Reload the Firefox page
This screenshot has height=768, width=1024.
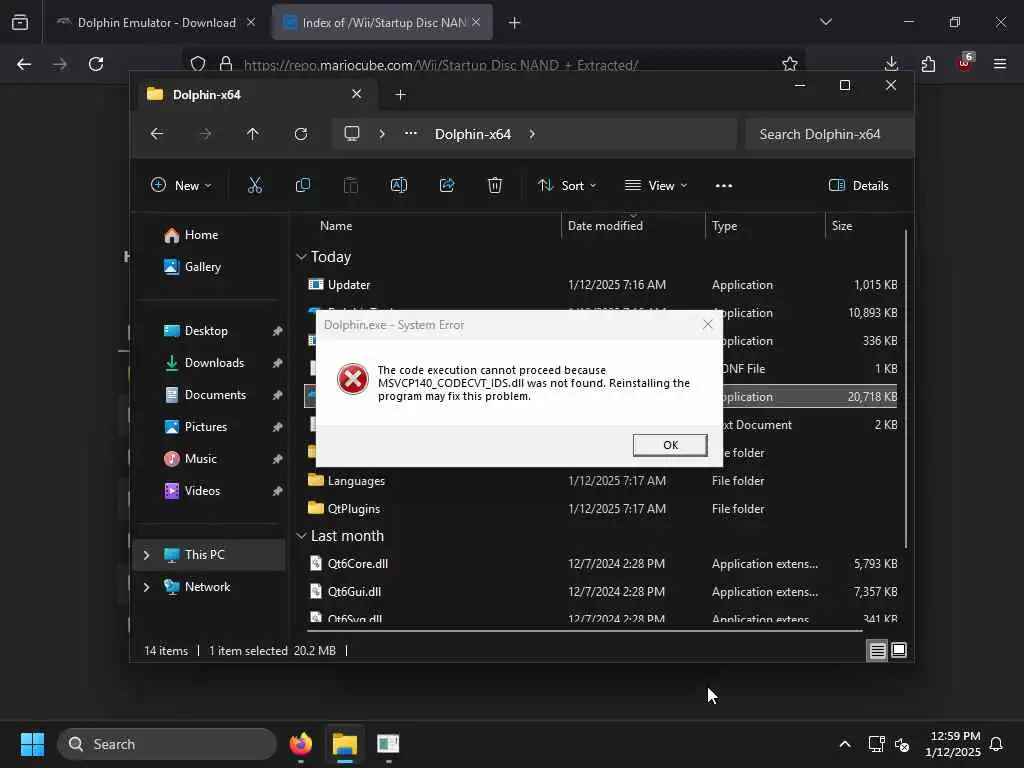(x=96, y=64)
